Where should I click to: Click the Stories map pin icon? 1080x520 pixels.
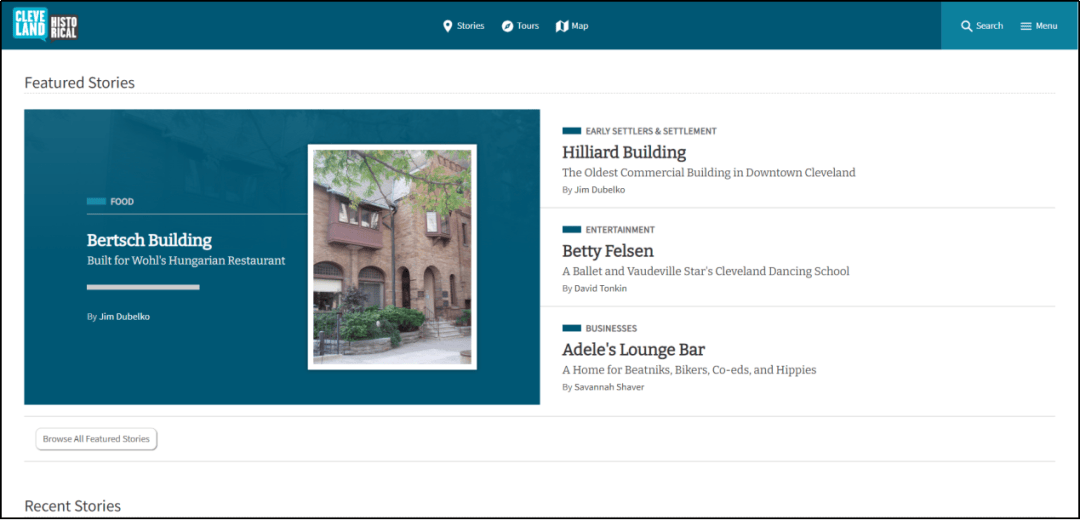click(448, 26)
